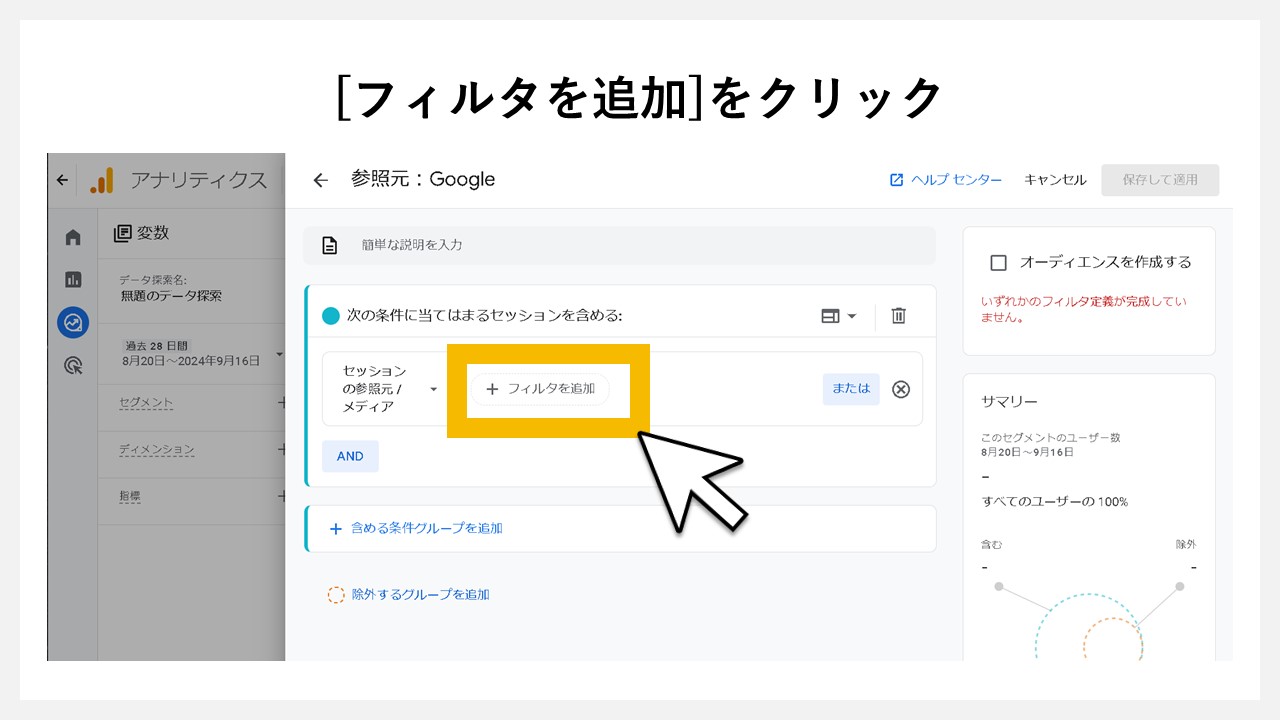The width and height of the screenshot is (1280, 720).
Task: Open the ヘルプセンター link
Action: (944, 180)
